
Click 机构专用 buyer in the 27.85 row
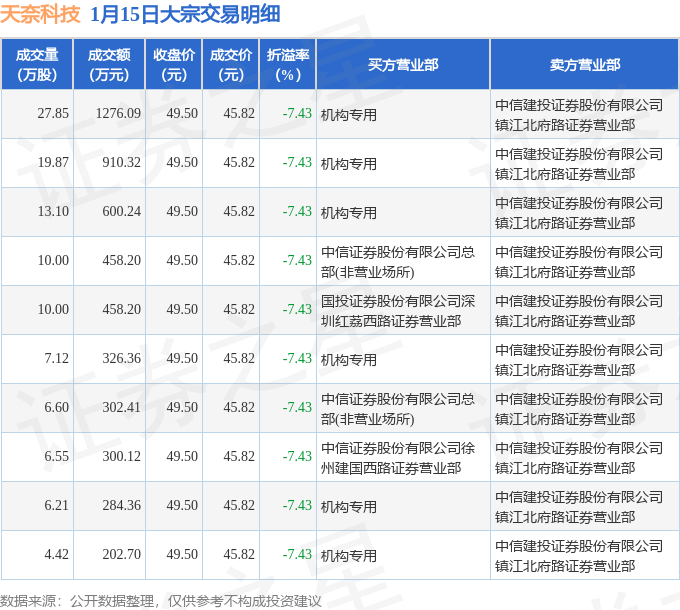(x=349, y=115)
